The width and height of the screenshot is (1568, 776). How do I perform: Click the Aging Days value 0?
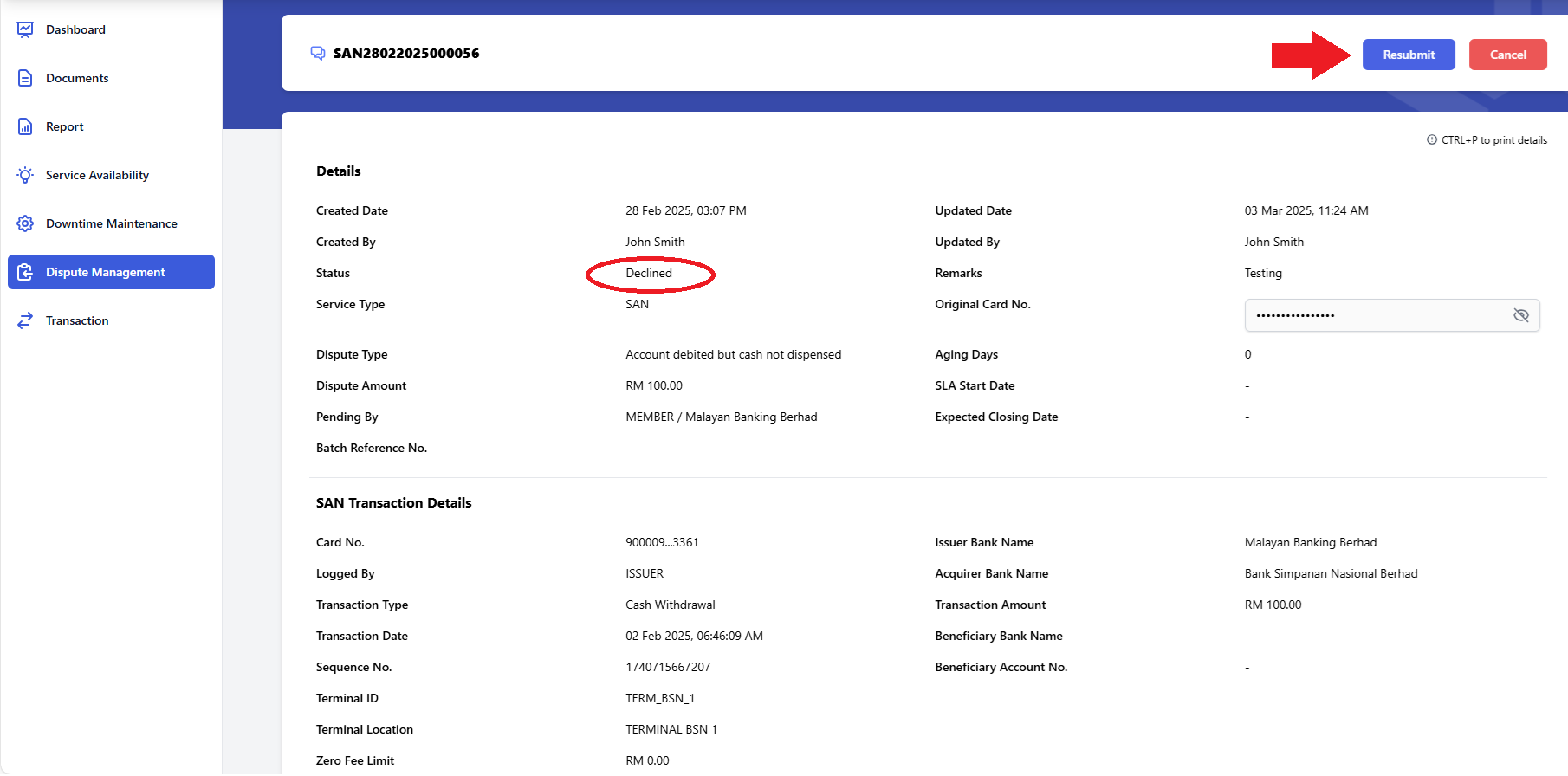click(x=1247, y=354)
